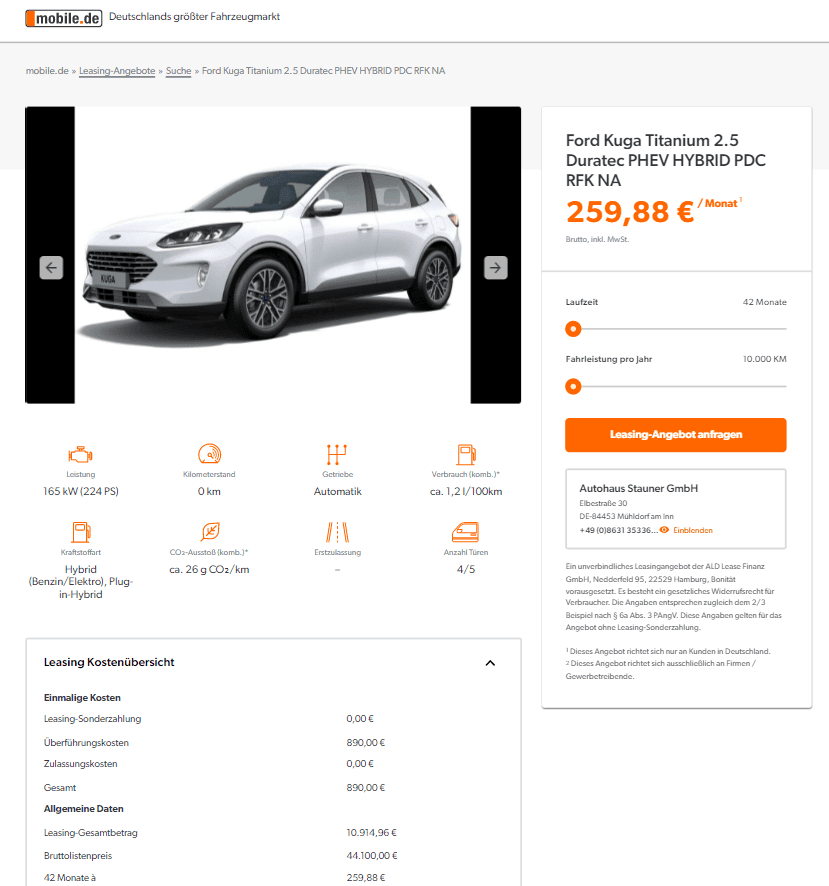Show previous car photo with left arrow

pyautogui.click(x=51, y=268)
